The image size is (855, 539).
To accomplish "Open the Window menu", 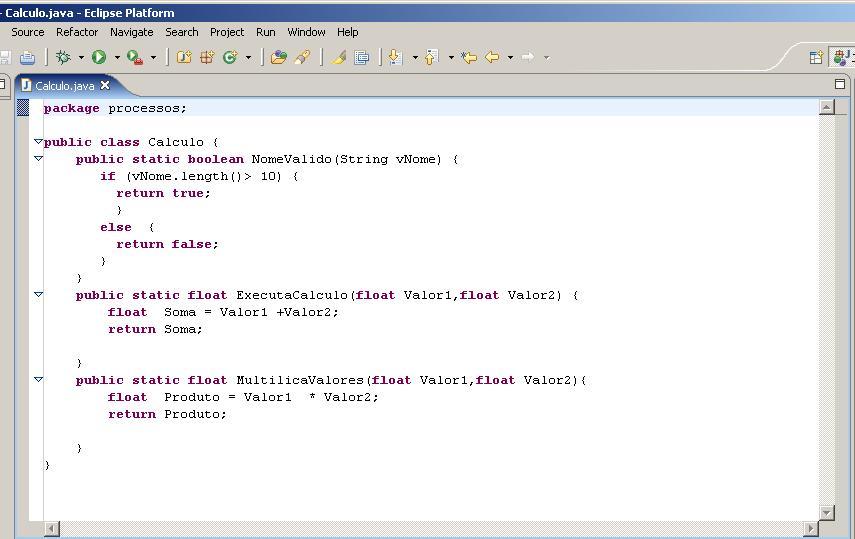I will [306, 32].
